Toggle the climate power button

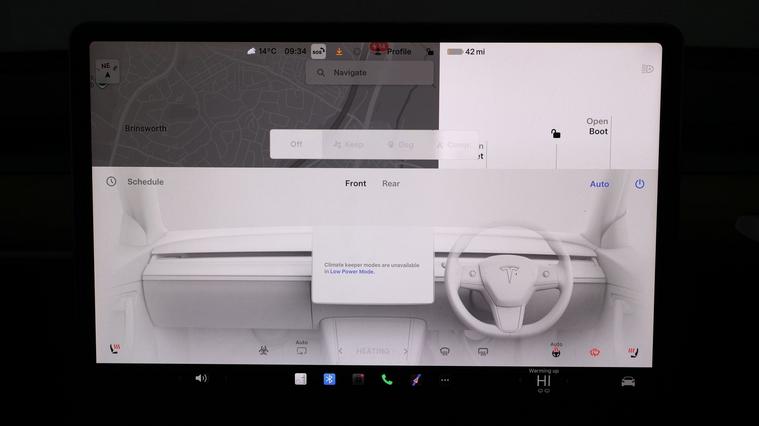[x=639, y=184]
